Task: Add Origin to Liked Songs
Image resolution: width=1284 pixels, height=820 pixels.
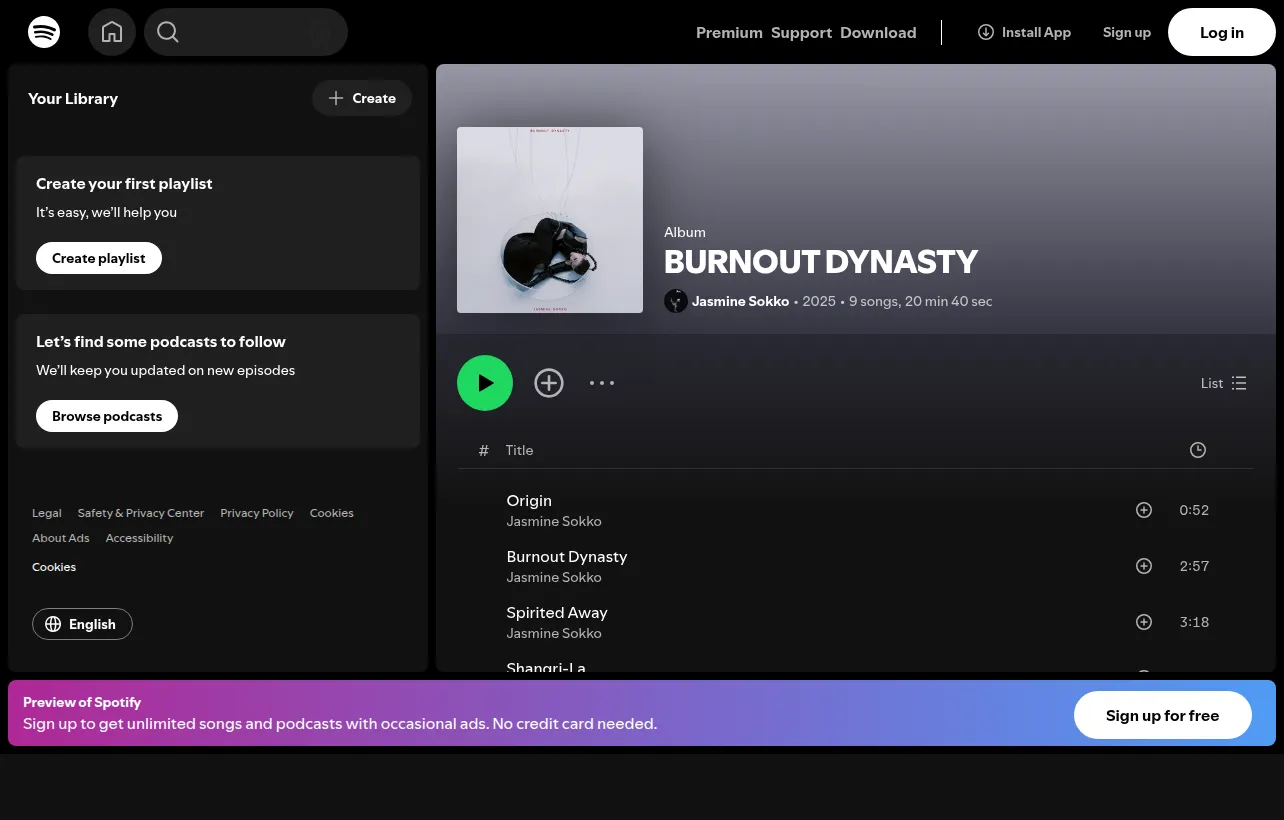Action: pyautogui.click(x=1144, y=510)
